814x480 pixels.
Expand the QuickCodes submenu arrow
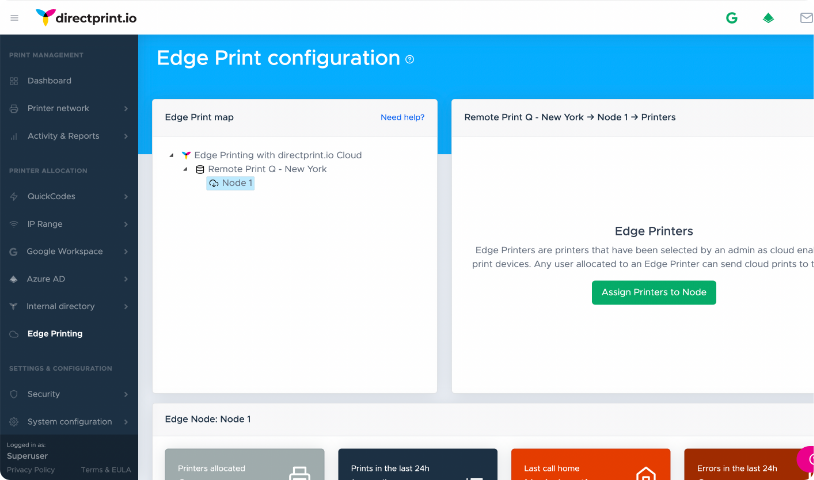(125, 196)
